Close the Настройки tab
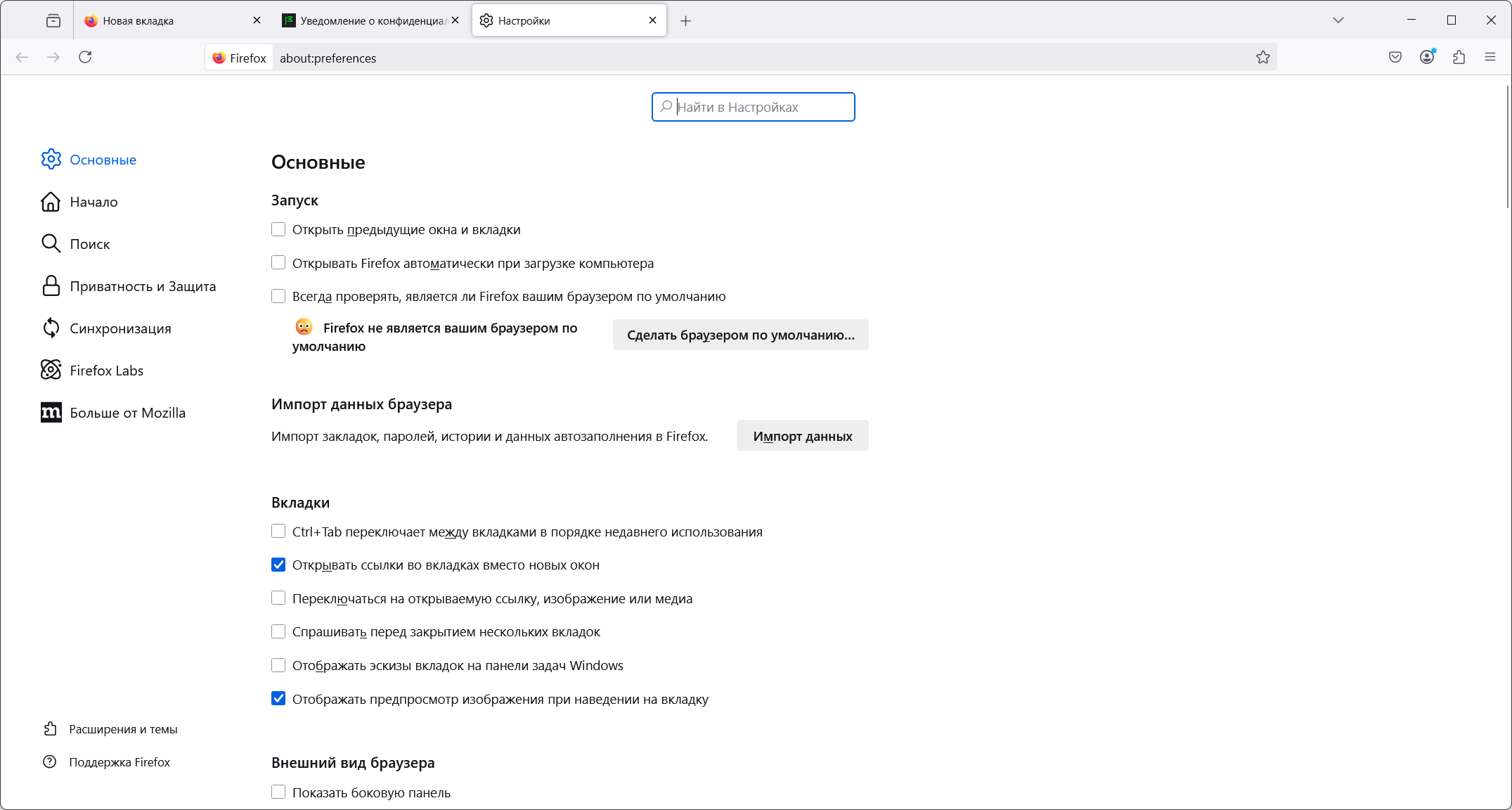 (x=653, y=20)
